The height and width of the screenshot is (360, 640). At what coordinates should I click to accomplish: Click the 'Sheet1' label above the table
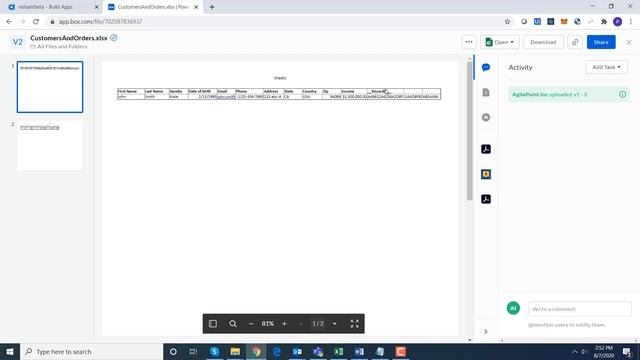tap(280, 78)
